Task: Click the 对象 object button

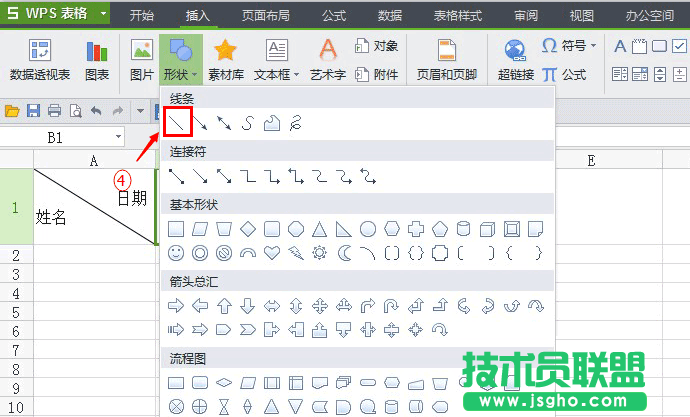Action: pos(376,46)
